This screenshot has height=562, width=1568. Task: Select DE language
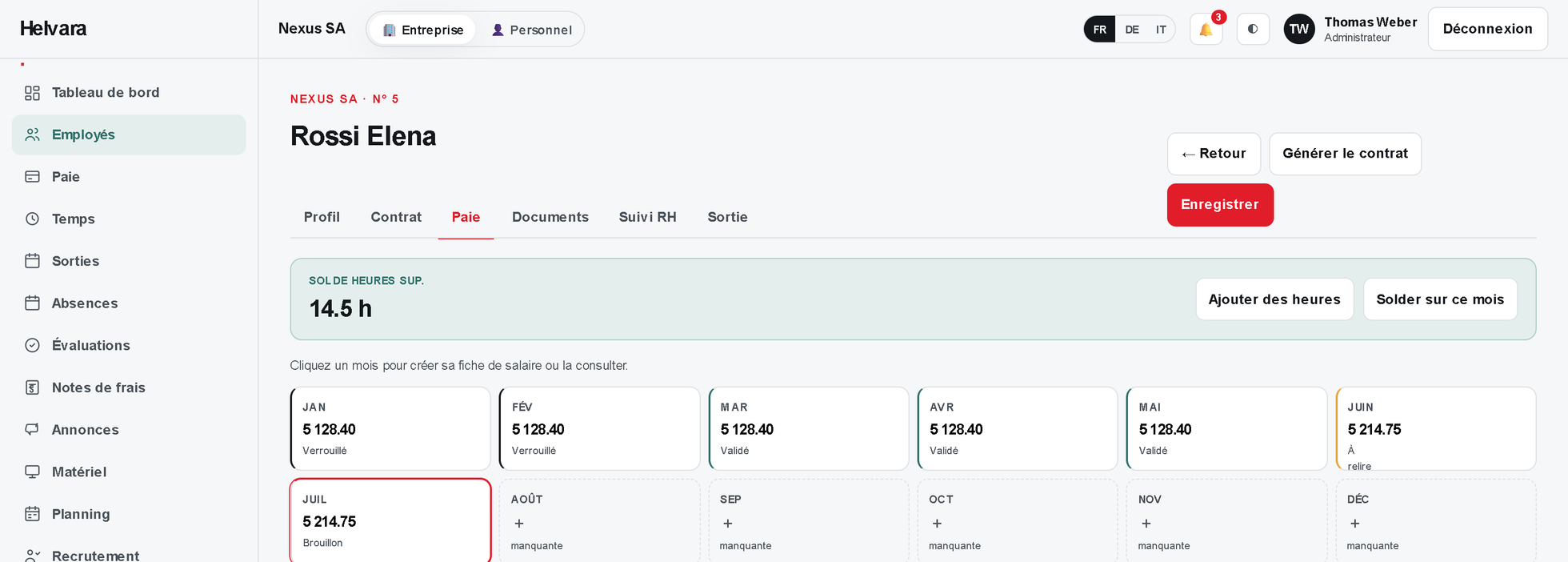pos(1132,30)
